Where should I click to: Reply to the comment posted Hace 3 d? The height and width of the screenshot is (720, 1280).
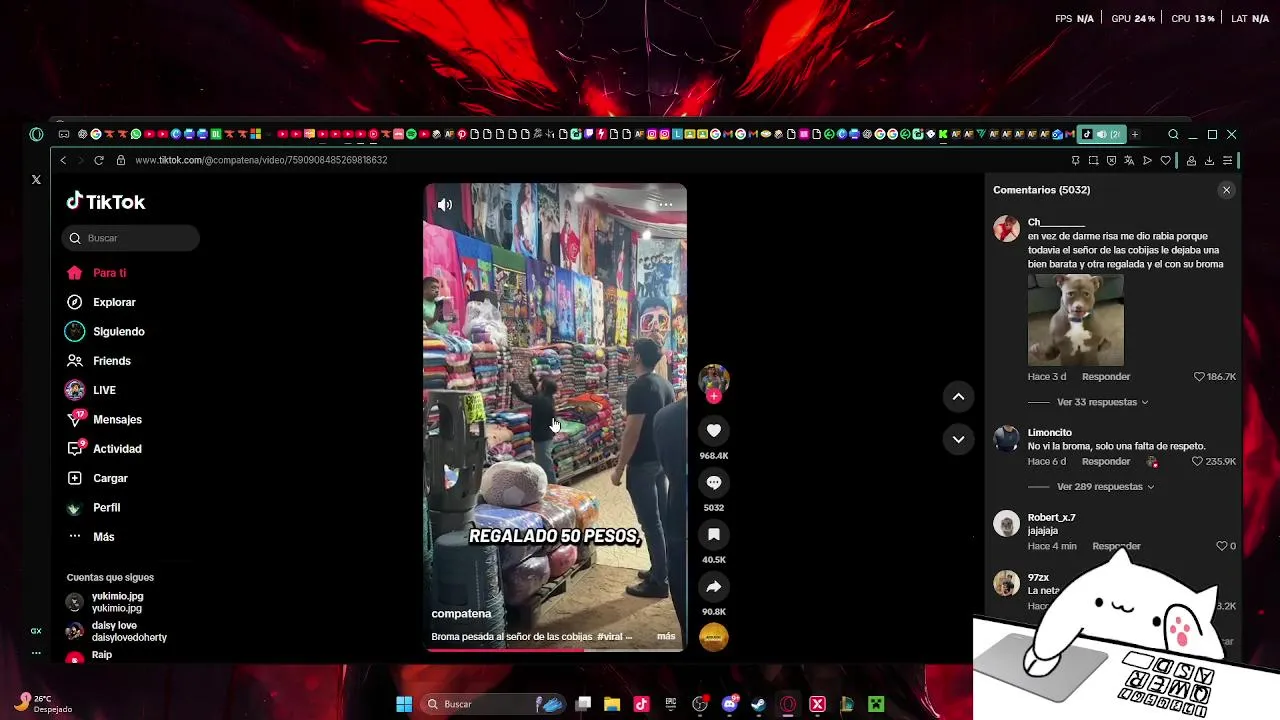click(x=1106, y=377)
